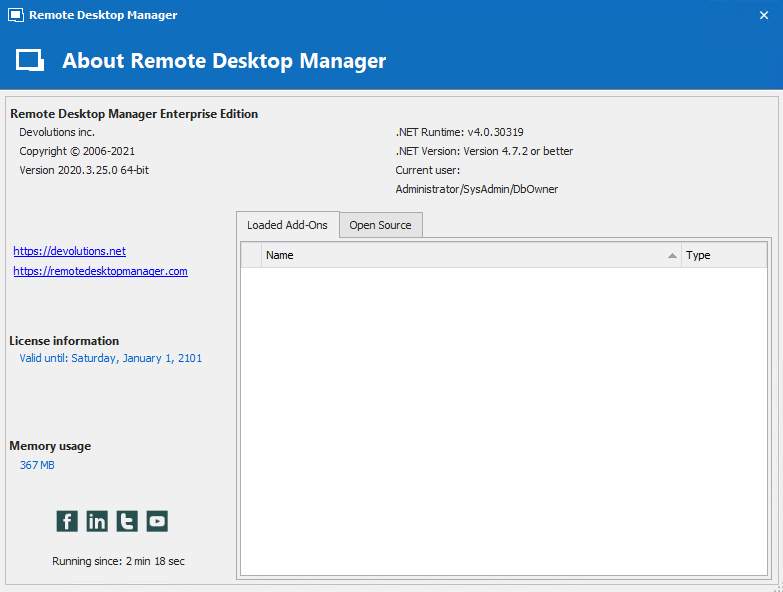
Task: Open the Facebook social icon
Action: coord(67,521)
